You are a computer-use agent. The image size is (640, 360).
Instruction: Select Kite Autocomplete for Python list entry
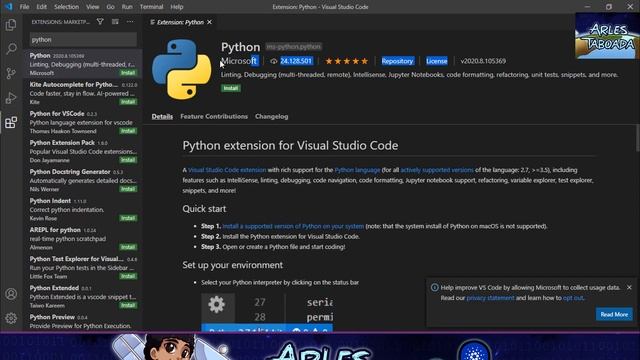(83, 93)
